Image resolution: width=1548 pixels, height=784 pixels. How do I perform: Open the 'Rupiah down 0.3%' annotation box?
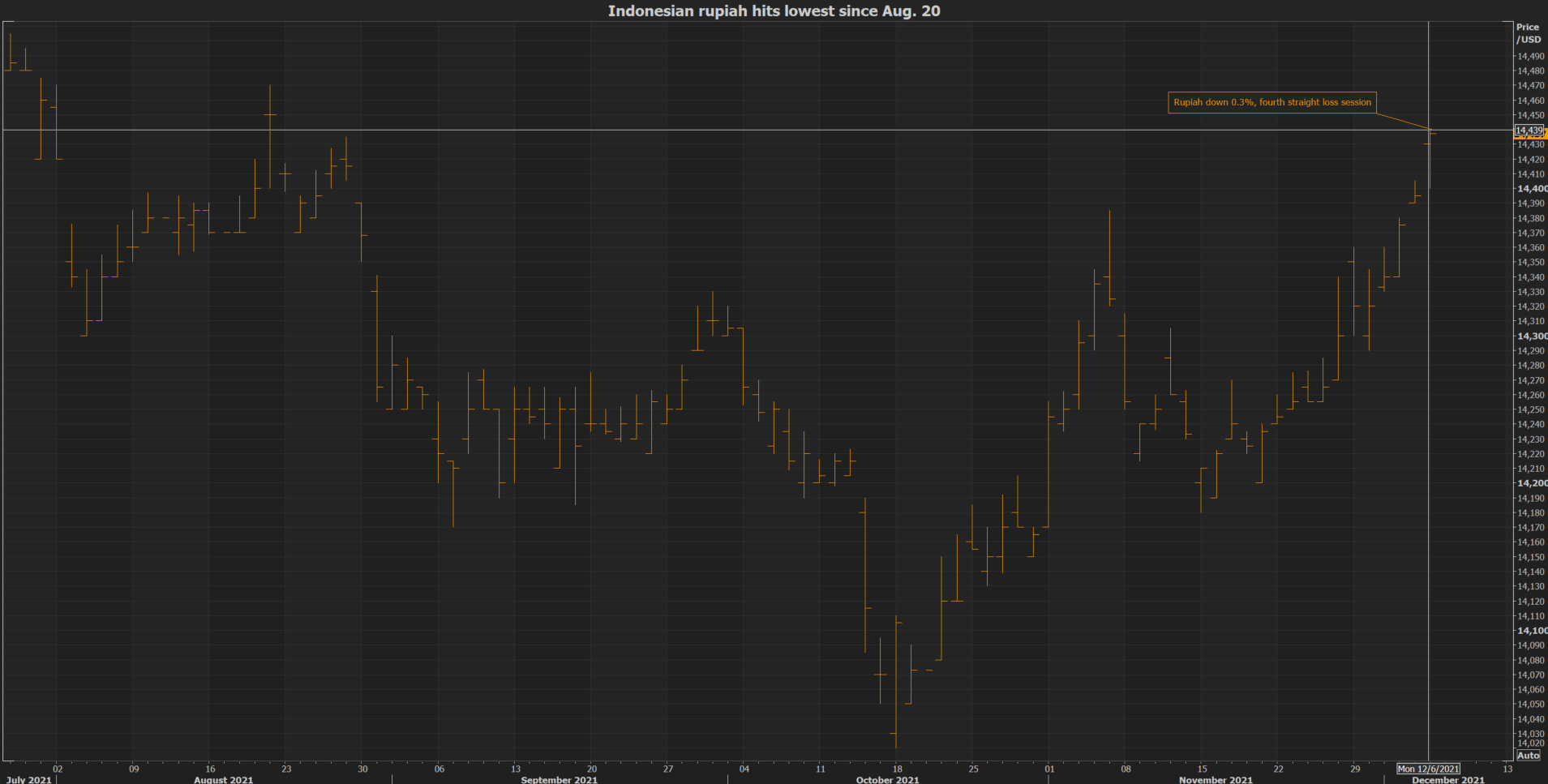click(1272, 102)
